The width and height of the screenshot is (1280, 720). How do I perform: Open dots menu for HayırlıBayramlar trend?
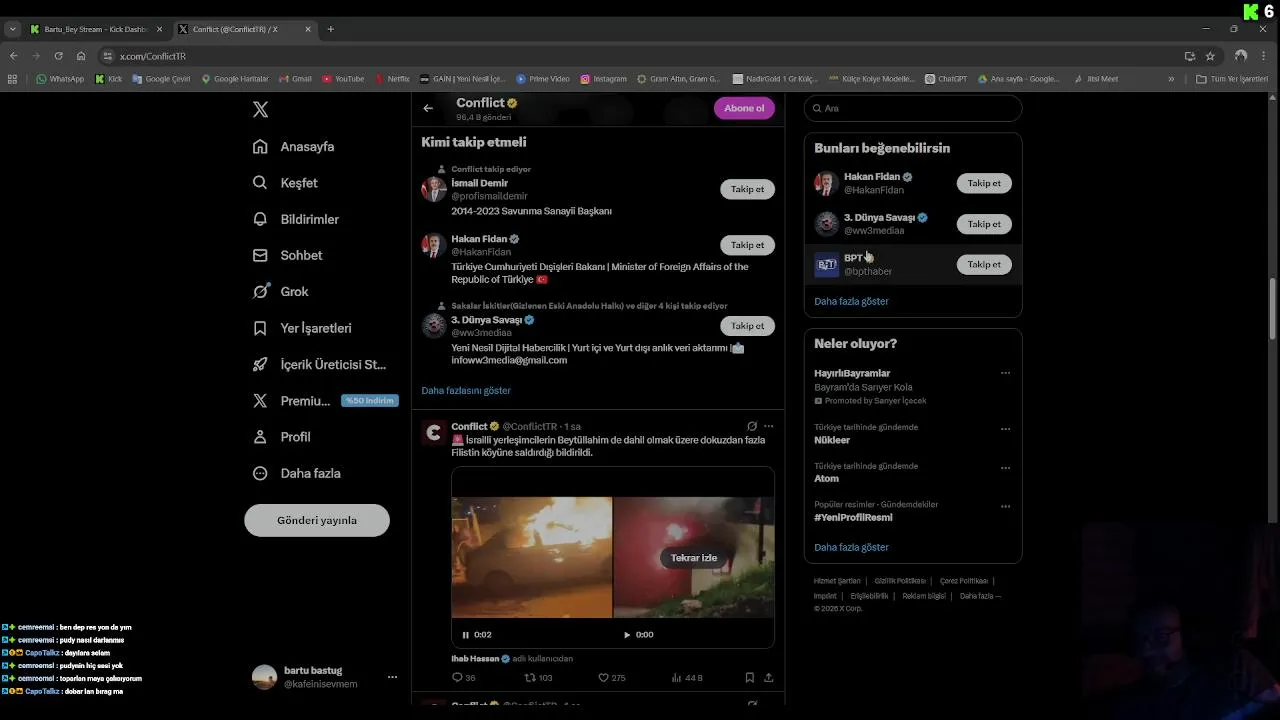click(x=1005, y=373)
